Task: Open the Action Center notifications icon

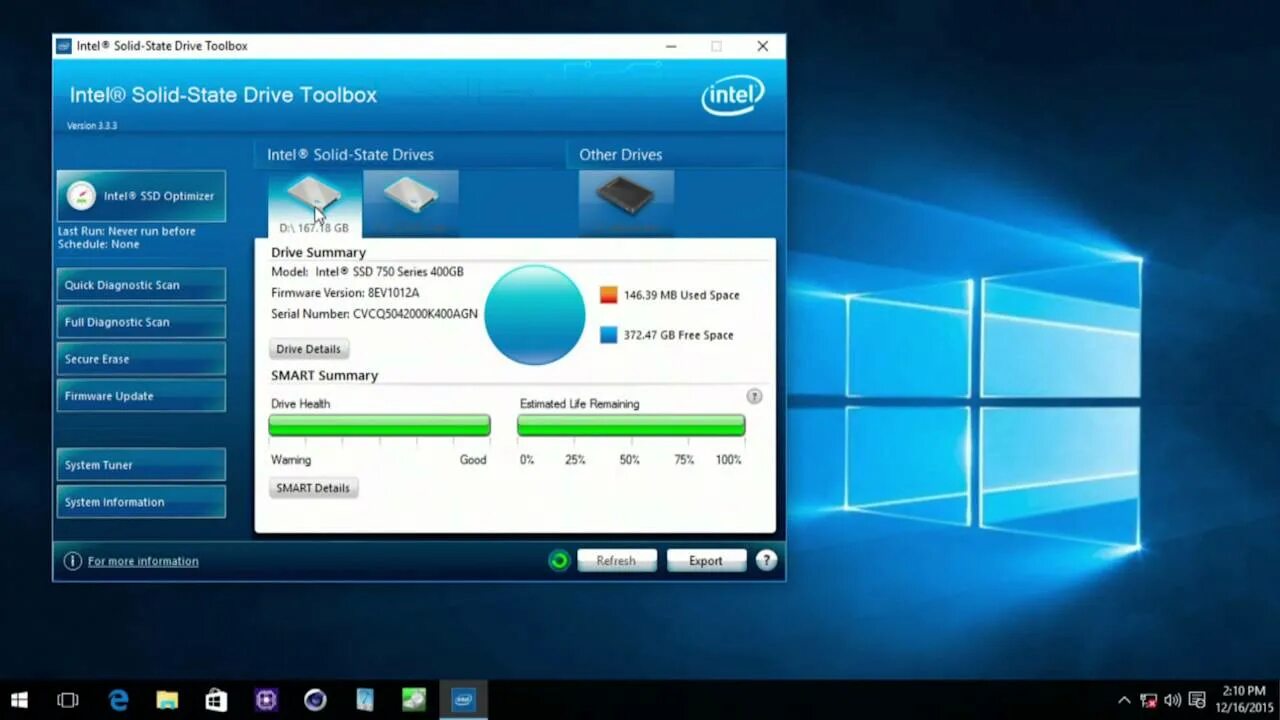Action: pos(1197,700)
